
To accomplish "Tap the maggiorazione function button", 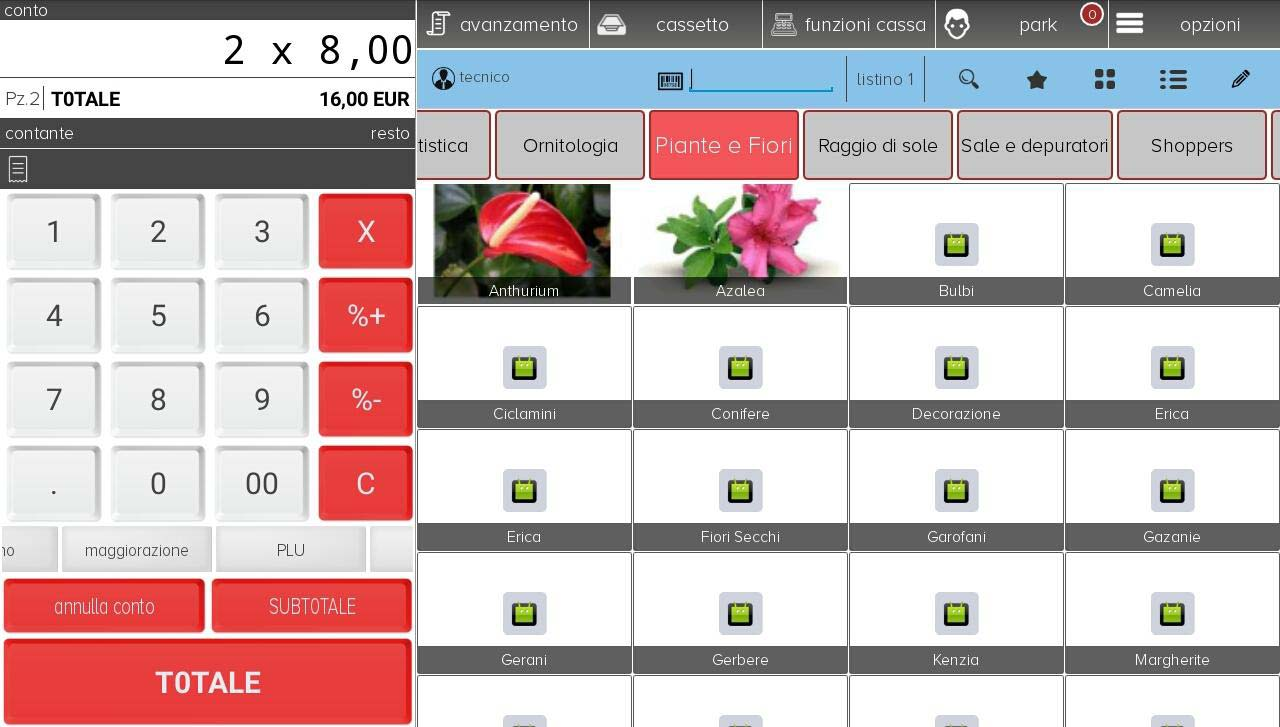I will (137, 550).
